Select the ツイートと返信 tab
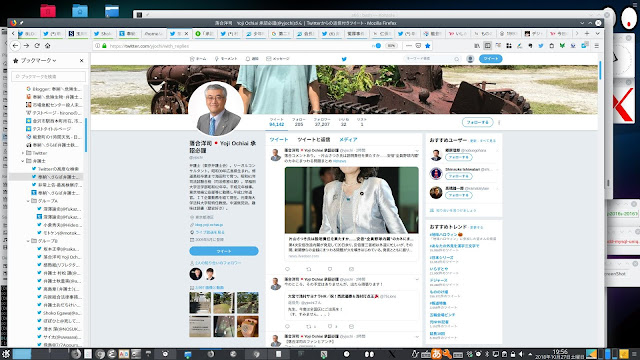This screenshot has width=640, height=360. click(313, 140)
